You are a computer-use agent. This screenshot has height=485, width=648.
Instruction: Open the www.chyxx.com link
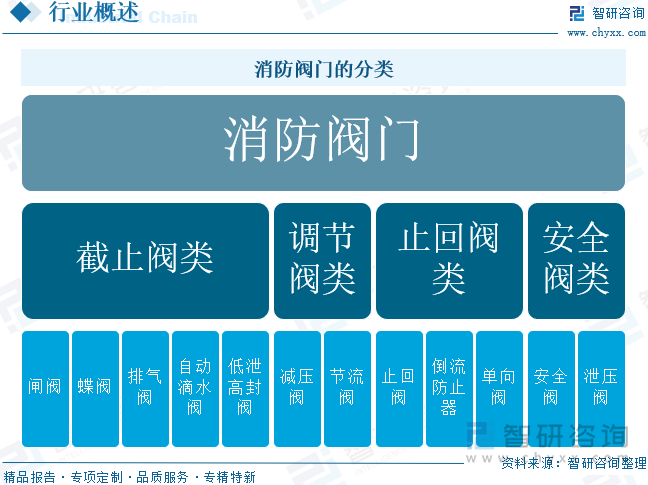pos(606,33)
